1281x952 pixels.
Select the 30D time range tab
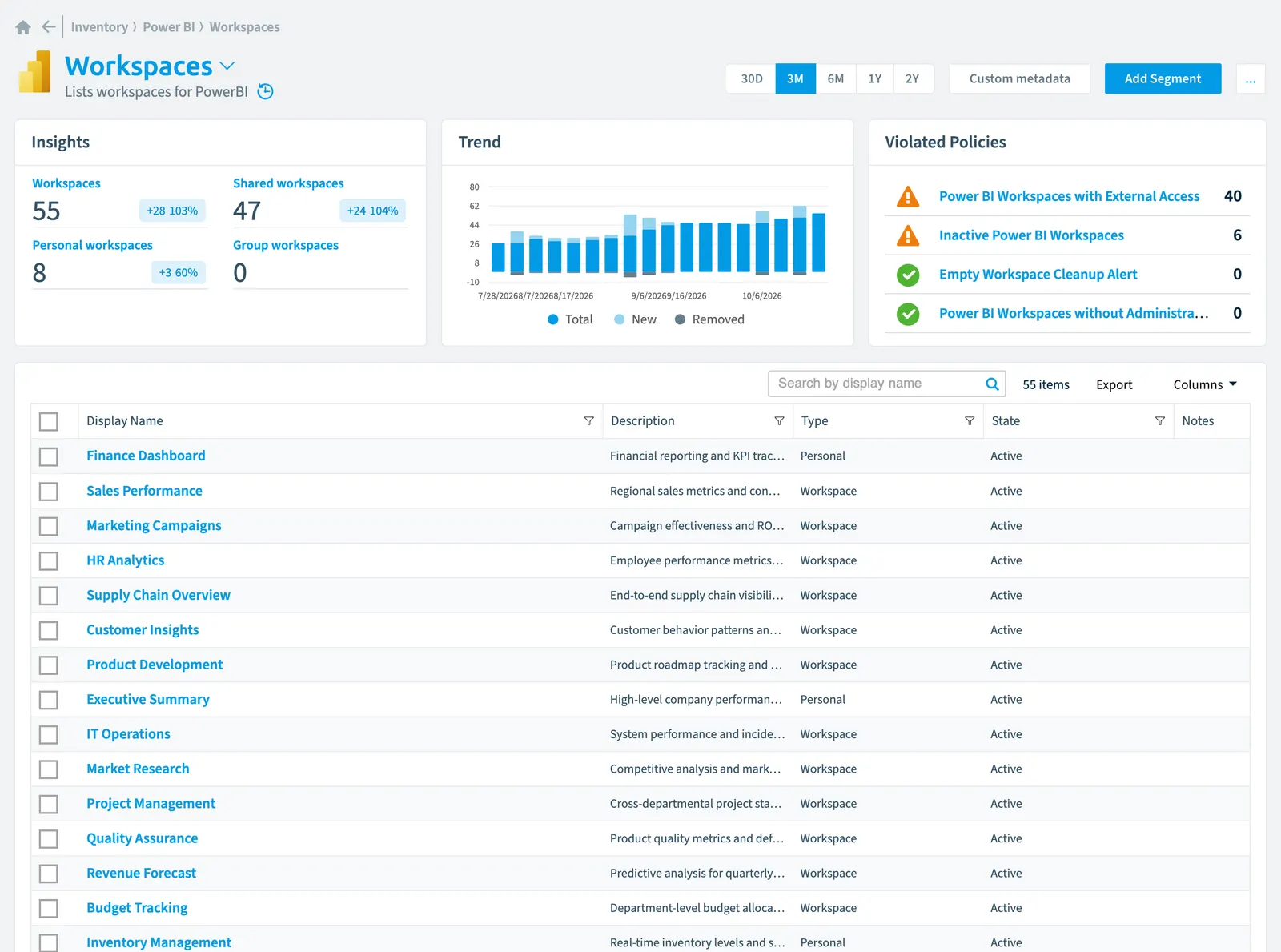pos(751,78)
